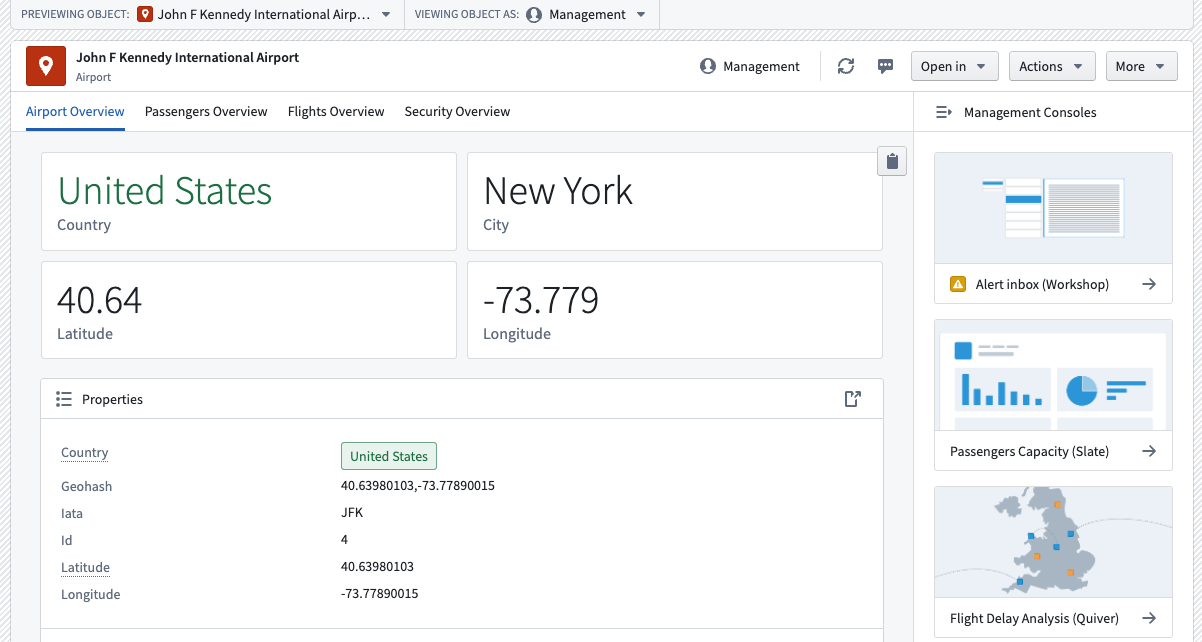This screenshot has height=642, width=1202.
Task: Click the Management user avatar icon in header
Action: [x=708, y=66]
